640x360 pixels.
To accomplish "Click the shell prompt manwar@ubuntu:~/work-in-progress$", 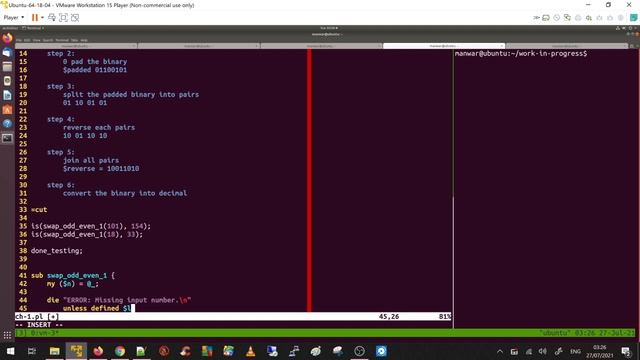I will click(x=521, y=53).
